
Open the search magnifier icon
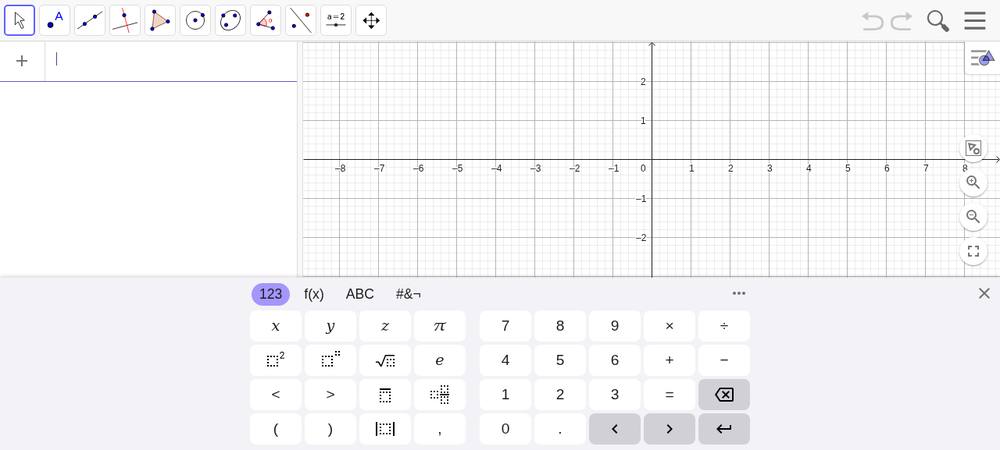point(938,21)
